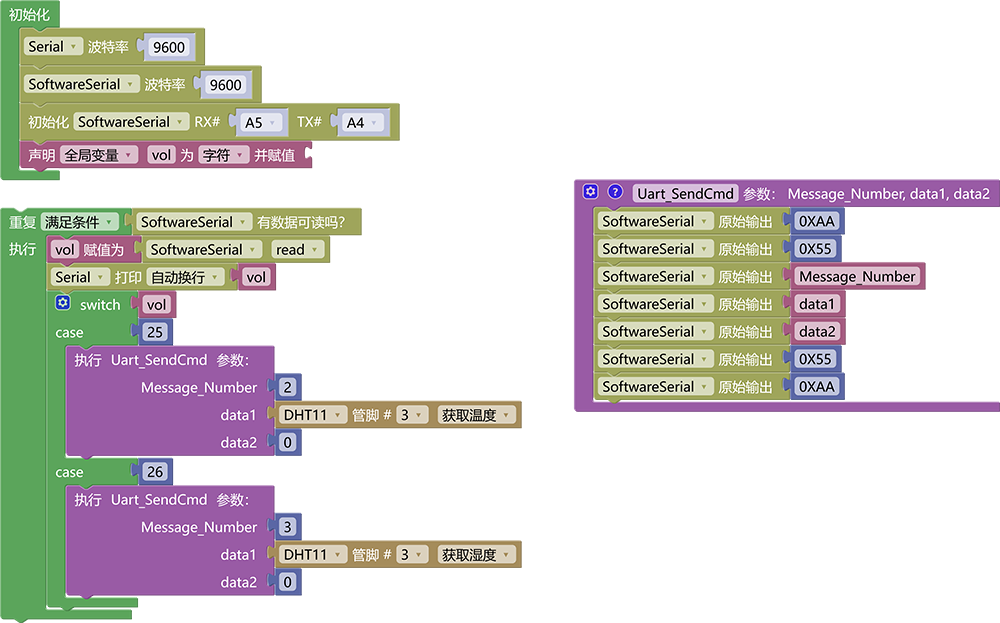Open the RX# pin A5 dropdown

pyautogui.click(x=261, y=122)
